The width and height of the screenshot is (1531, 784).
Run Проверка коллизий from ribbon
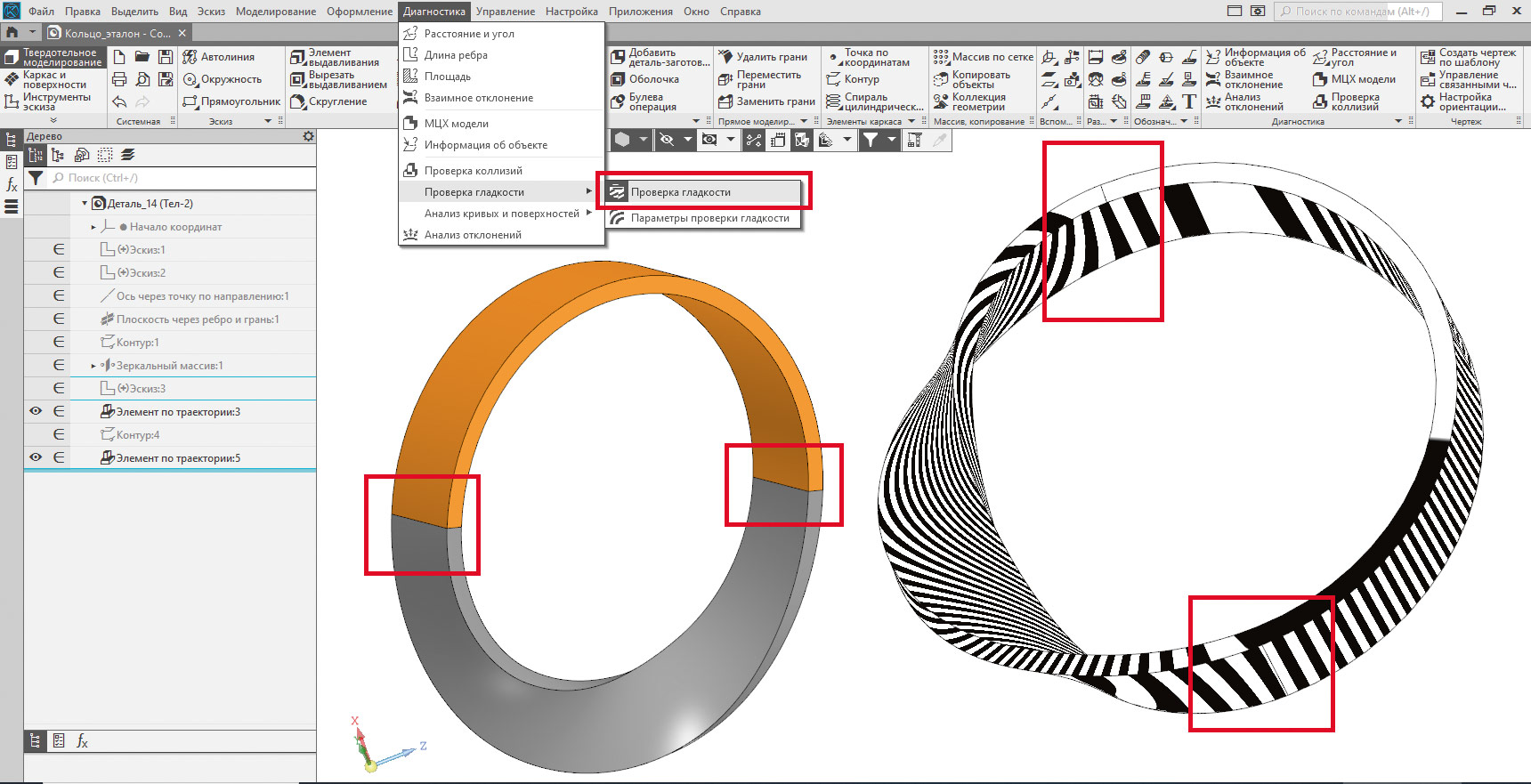pos(1346,101)
